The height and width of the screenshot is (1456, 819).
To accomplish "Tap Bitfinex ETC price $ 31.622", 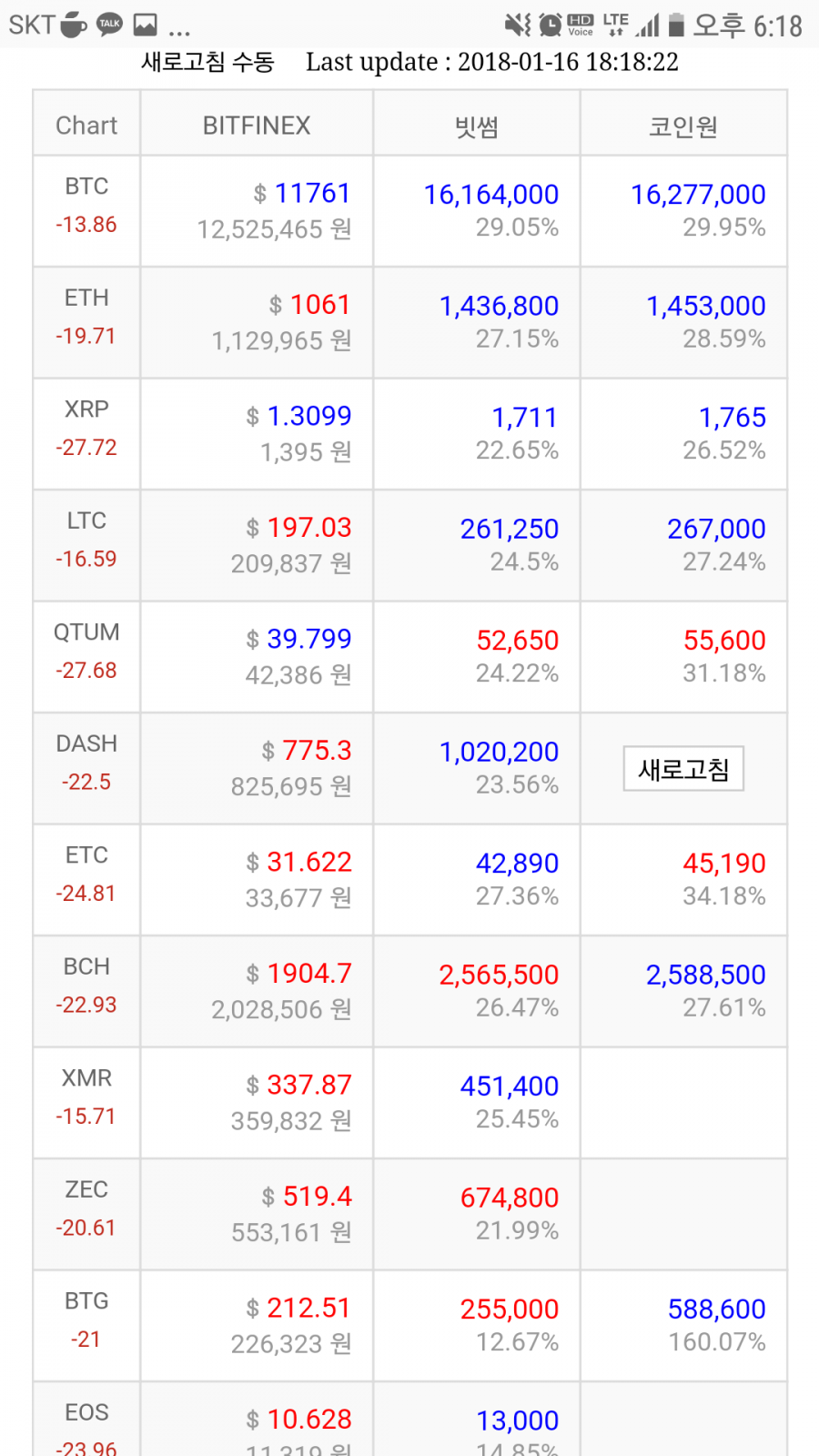I will click(298, 862).
